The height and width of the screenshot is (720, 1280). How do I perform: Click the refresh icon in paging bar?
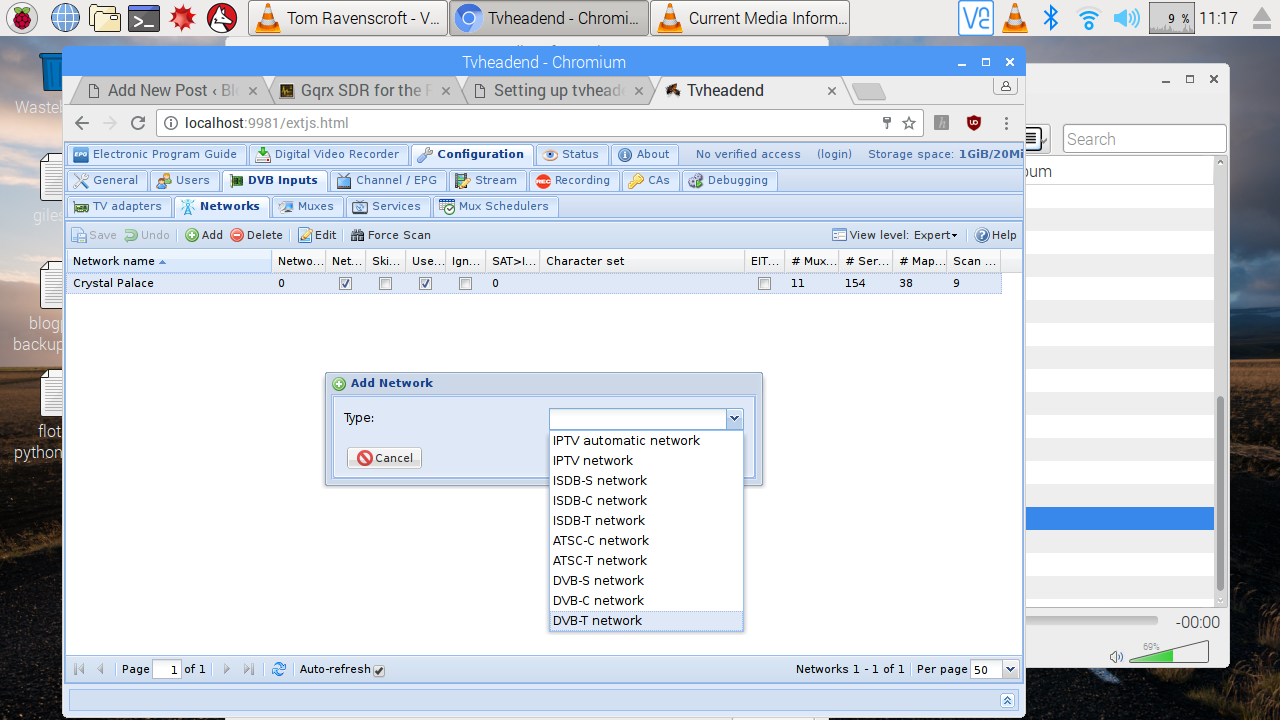(279, 669)
